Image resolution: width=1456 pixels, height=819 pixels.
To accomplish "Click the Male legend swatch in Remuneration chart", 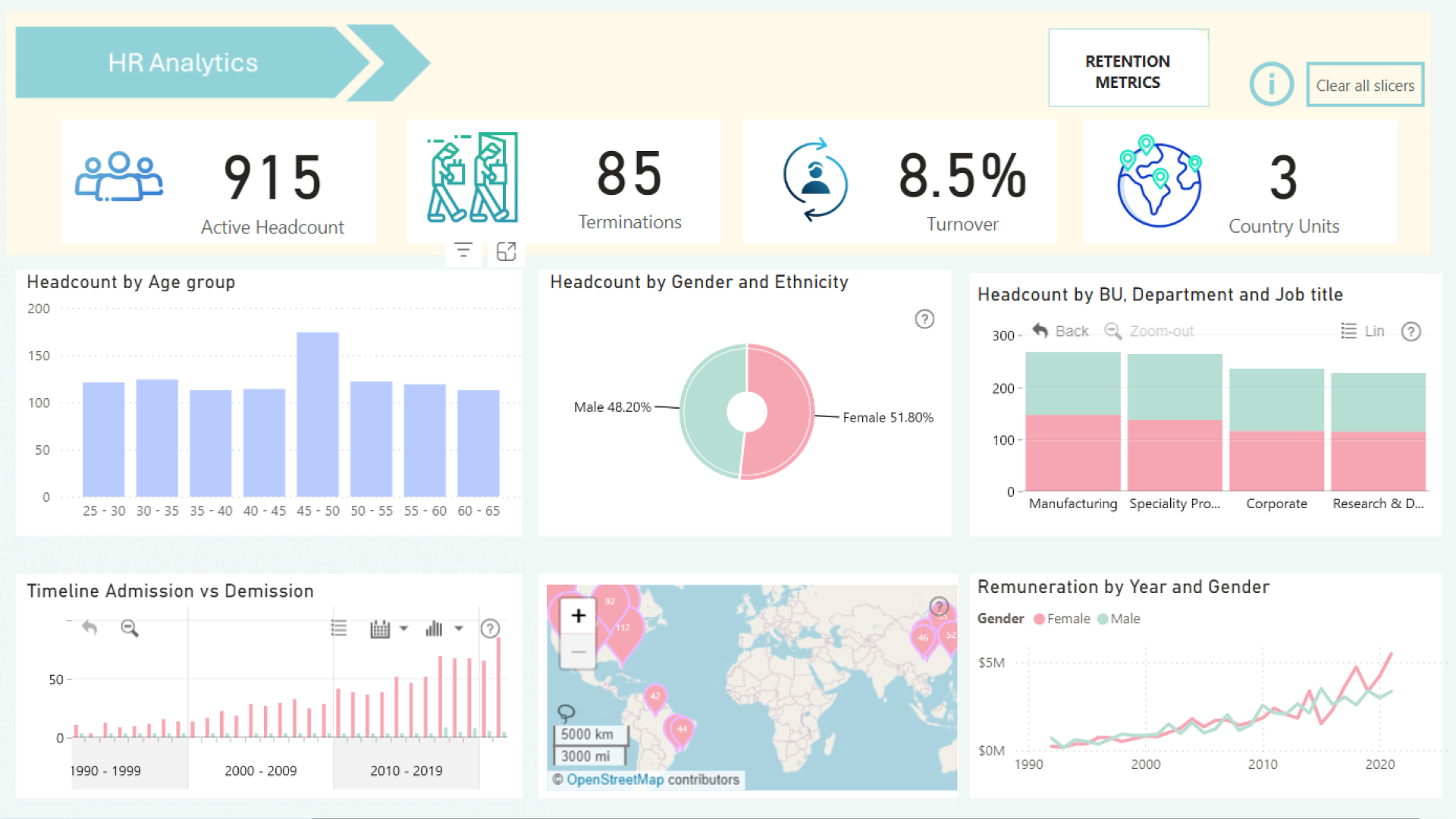I will (1103, 619).
